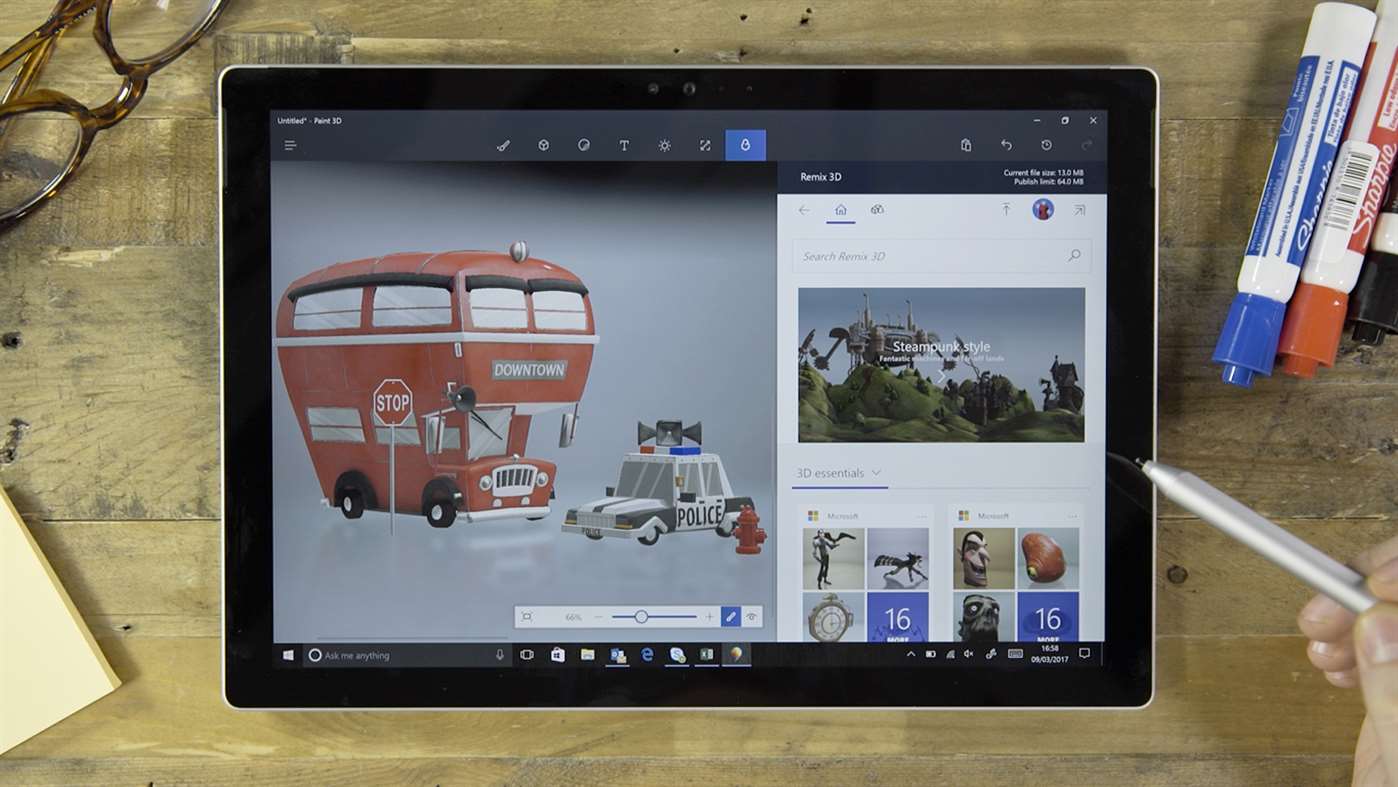Open the Windows Start menu

click(x=288, y=655)
